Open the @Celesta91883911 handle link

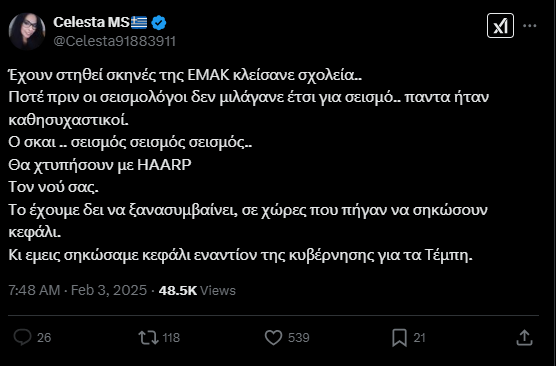pyautogui.click(x=115, y=41)
